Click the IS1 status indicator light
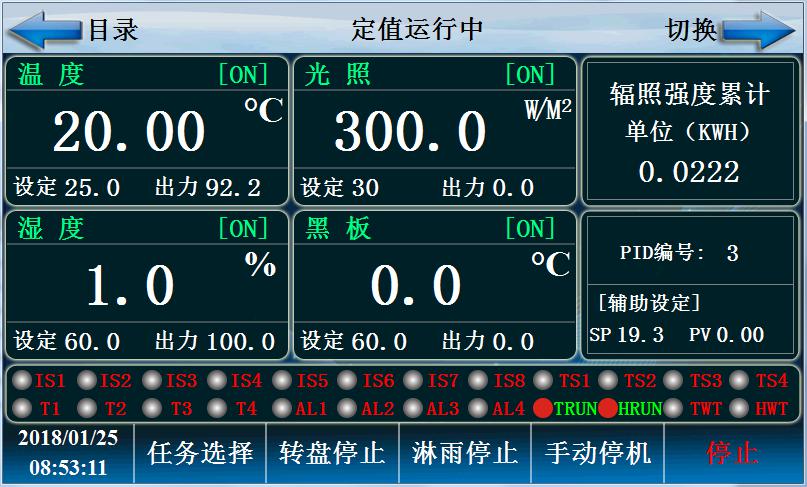Viewport: 807px width, 487px height. tap(23, 381)
